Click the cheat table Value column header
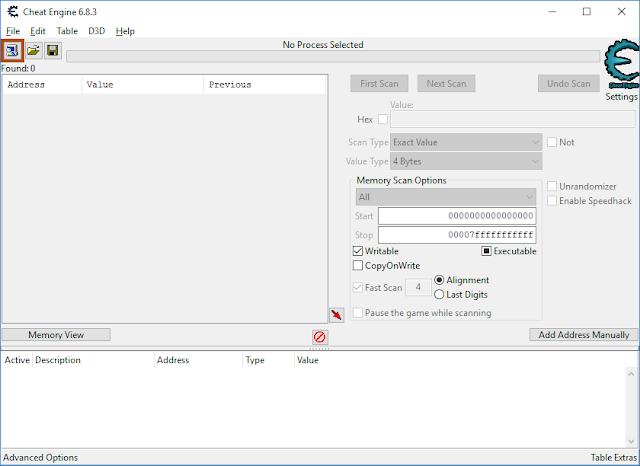Viewport: 640px width, 466px height. click(x=308, y=360)
